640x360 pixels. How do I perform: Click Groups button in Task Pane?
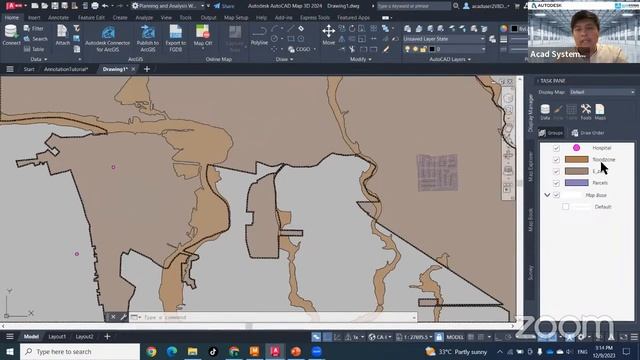point(551,133)
